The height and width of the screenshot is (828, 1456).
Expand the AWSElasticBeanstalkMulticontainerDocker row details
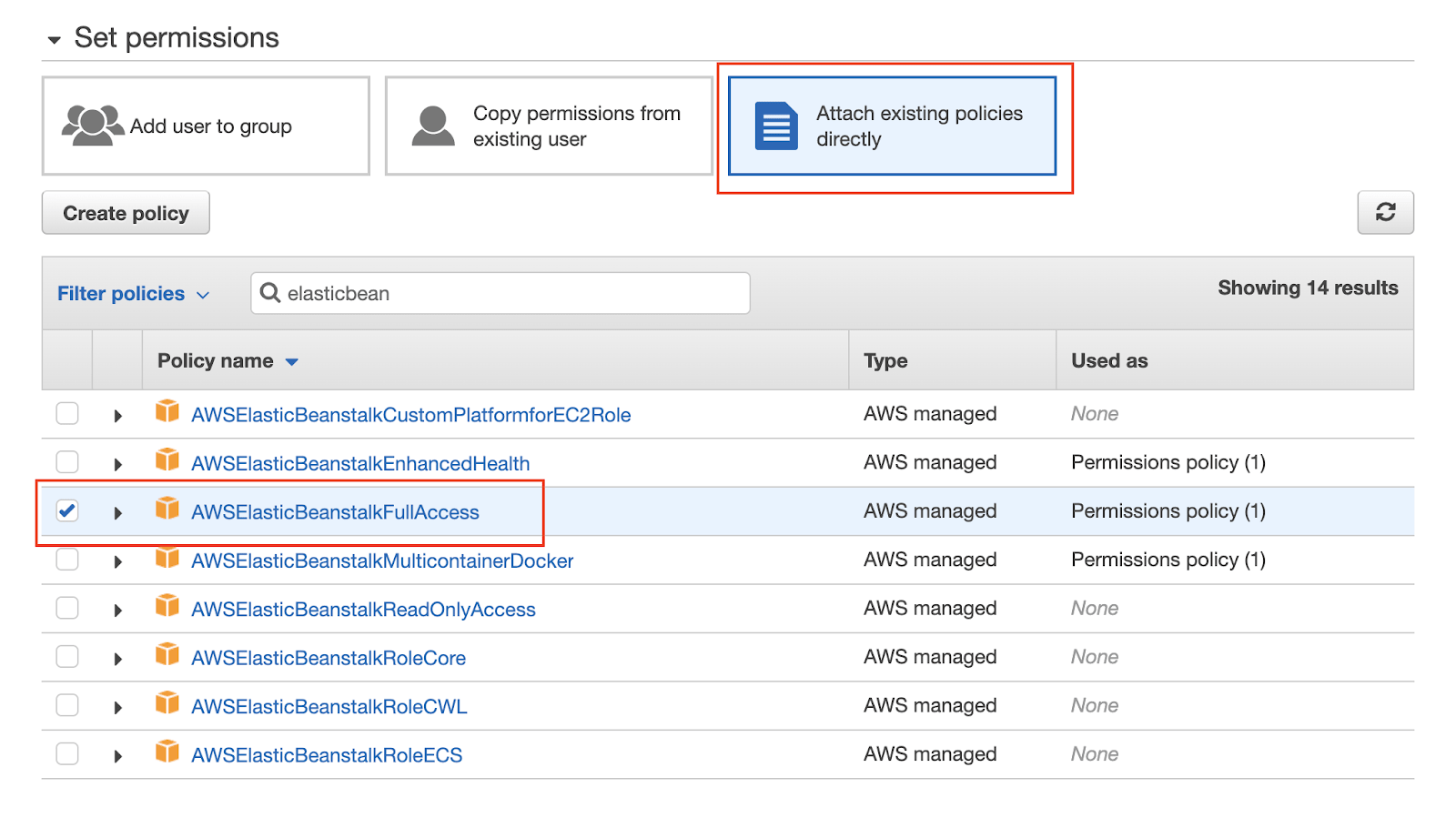click(x=117, y=561)
